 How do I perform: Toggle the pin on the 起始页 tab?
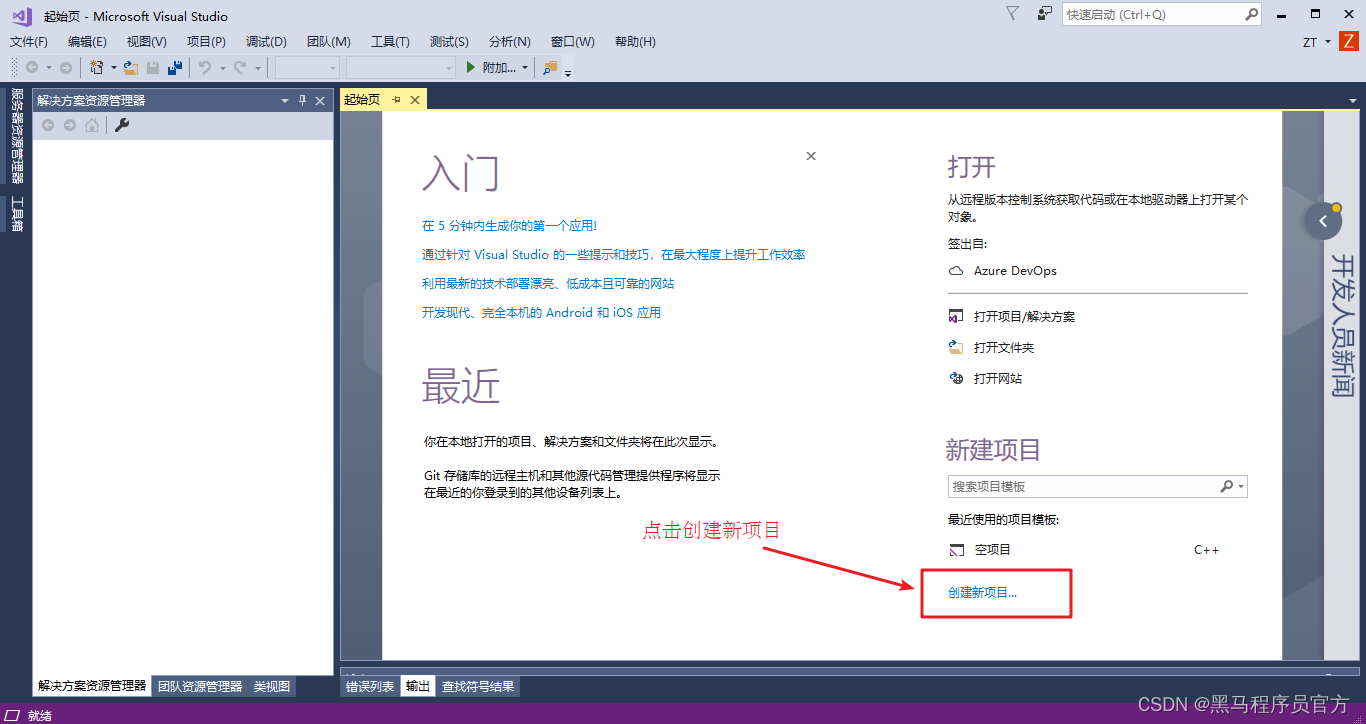[x=394, y=99]
